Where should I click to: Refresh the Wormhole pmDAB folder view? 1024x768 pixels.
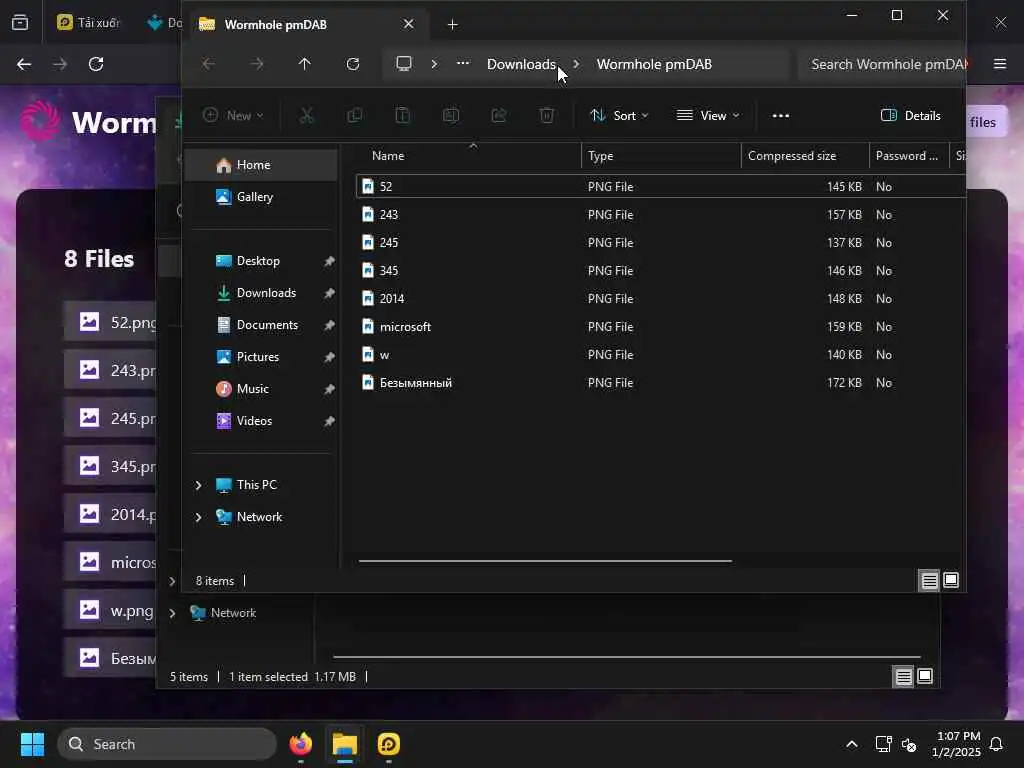point(353,64)
